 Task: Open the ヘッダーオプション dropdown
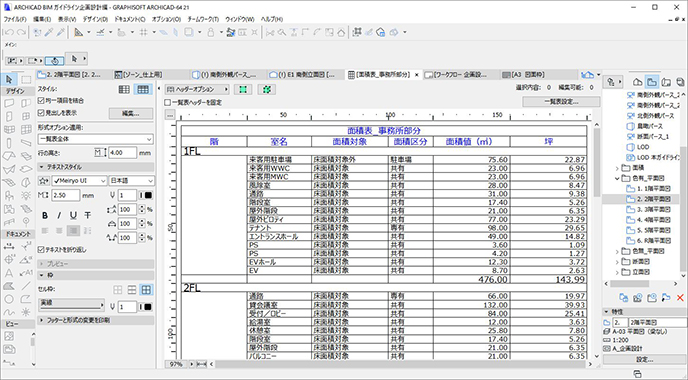click(197, 90)
